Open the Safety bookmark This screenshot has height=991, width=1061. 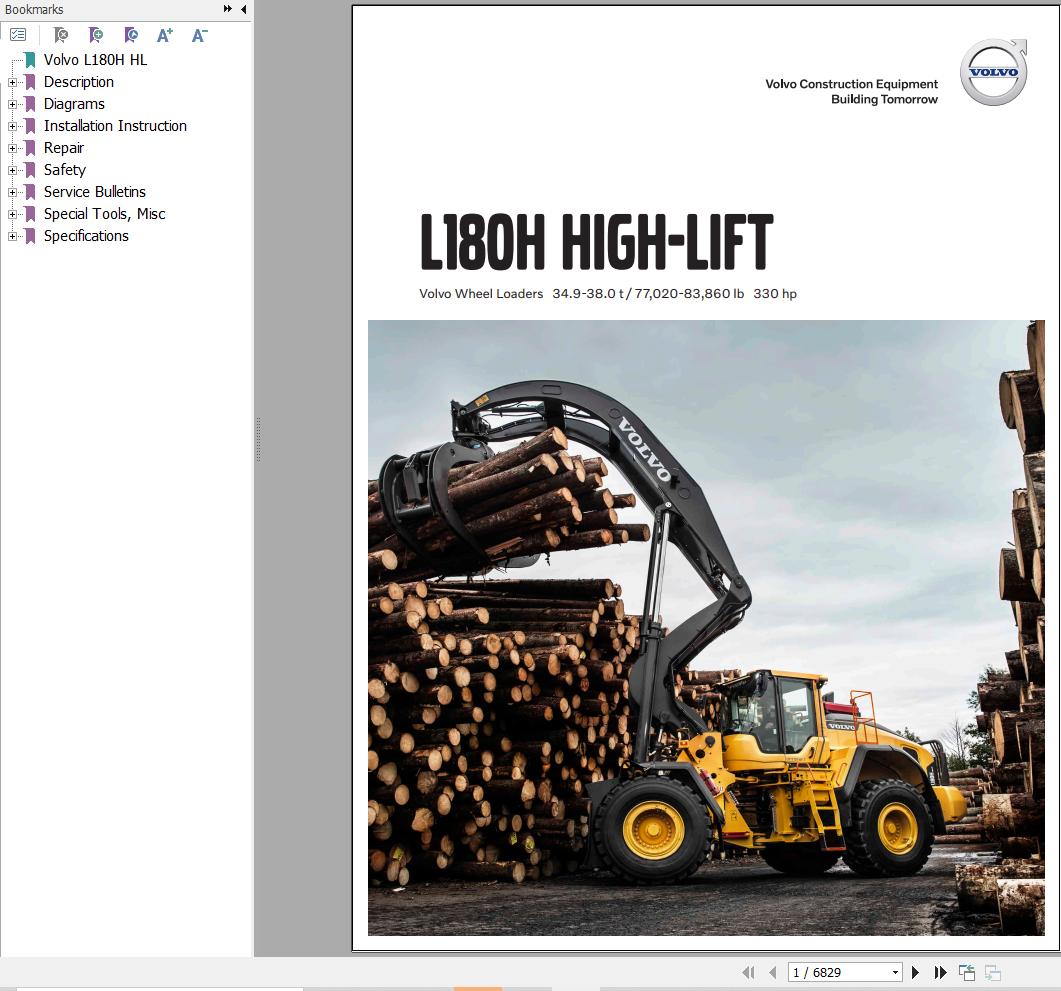click(x=64, y=170)
